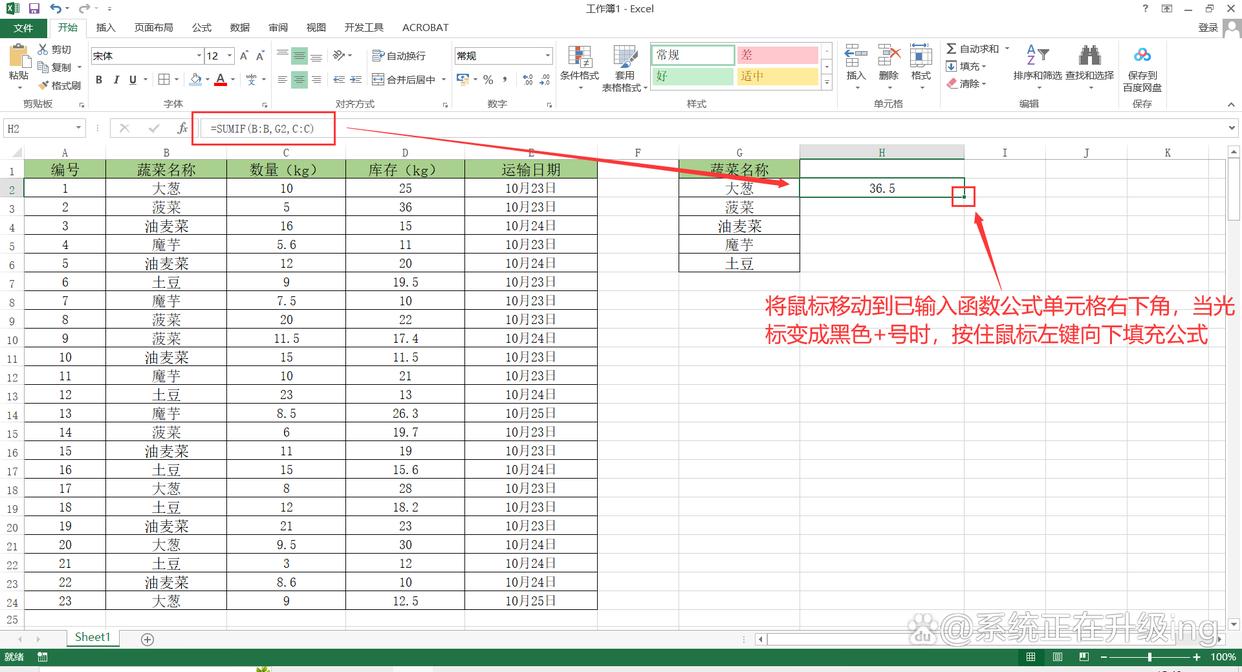Toggle middle vertical alignment

(x=300, y=56)
